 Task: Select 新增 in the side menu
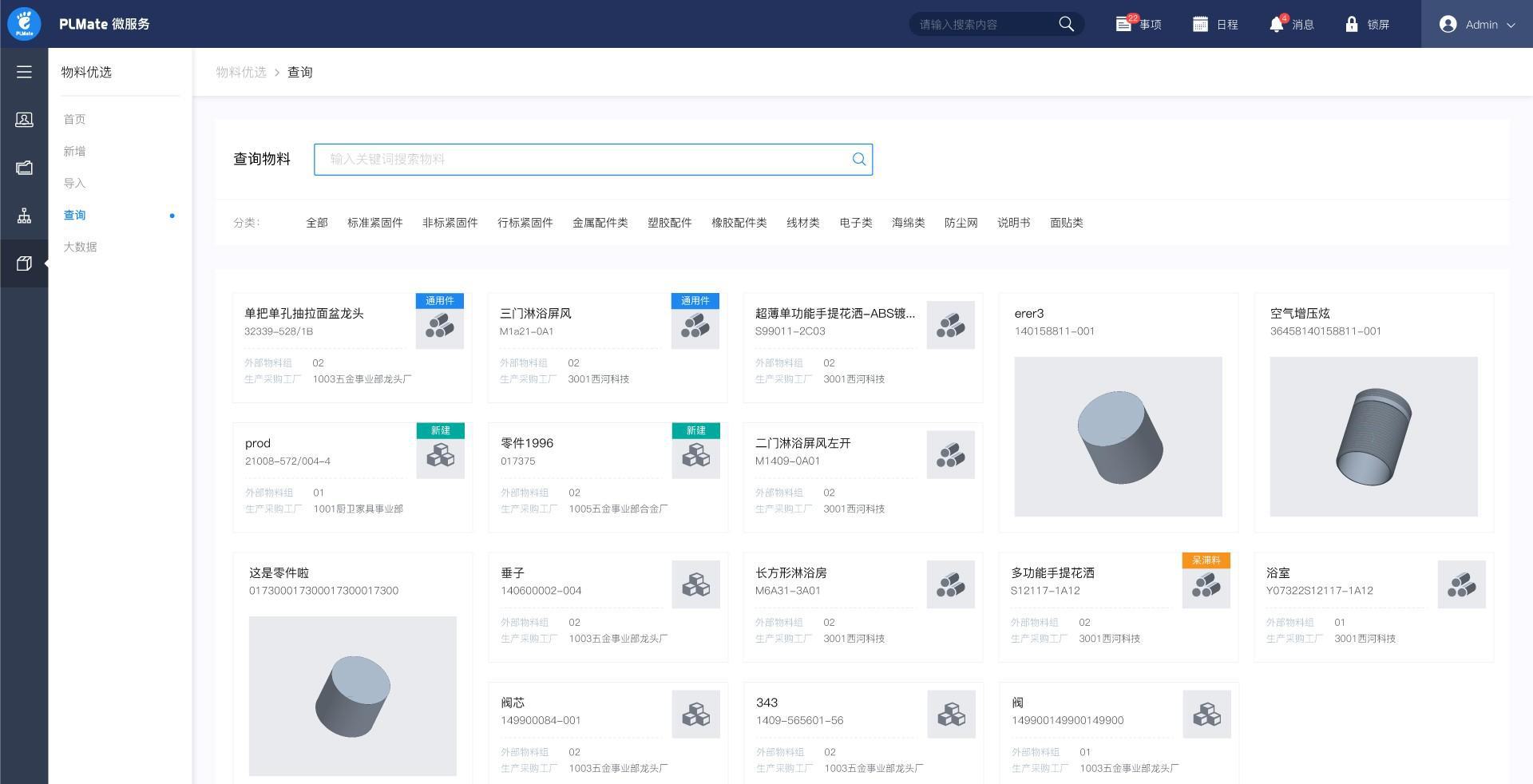tap(74, 152)
